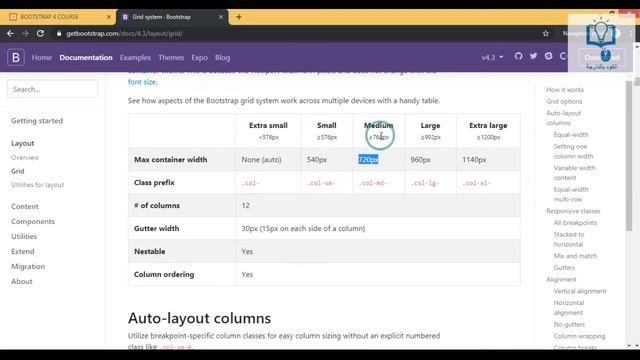Open Blog in navbar
Viewport: 640px width, 360px height.
point(222,58)
